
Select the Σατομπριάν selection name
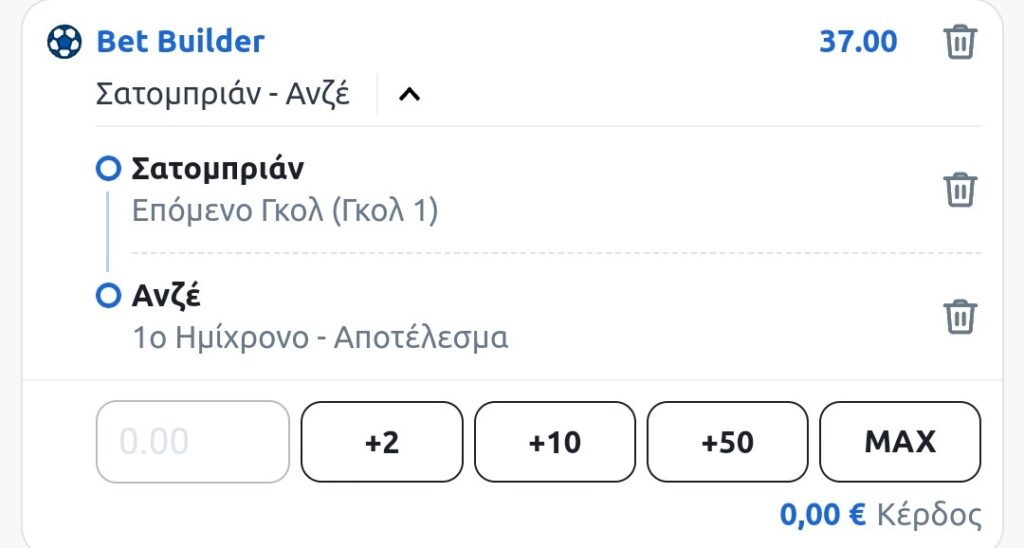tap(217, 170)
